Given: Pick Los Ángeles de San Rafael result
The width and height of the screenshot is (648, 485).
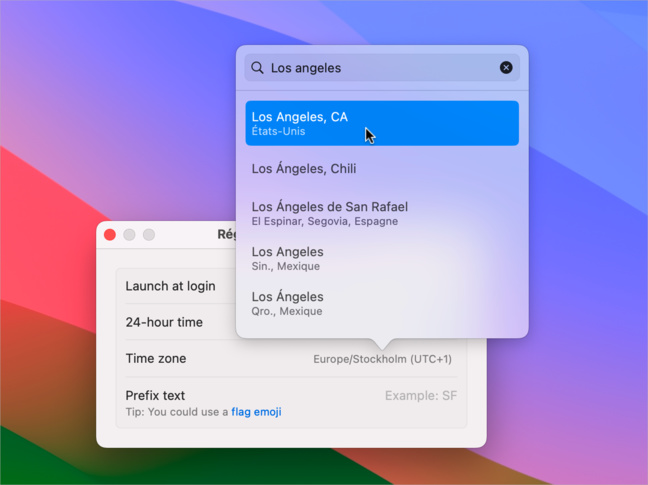Looking at the screenshot, I should pyautogui.click(x=382, y=213).
